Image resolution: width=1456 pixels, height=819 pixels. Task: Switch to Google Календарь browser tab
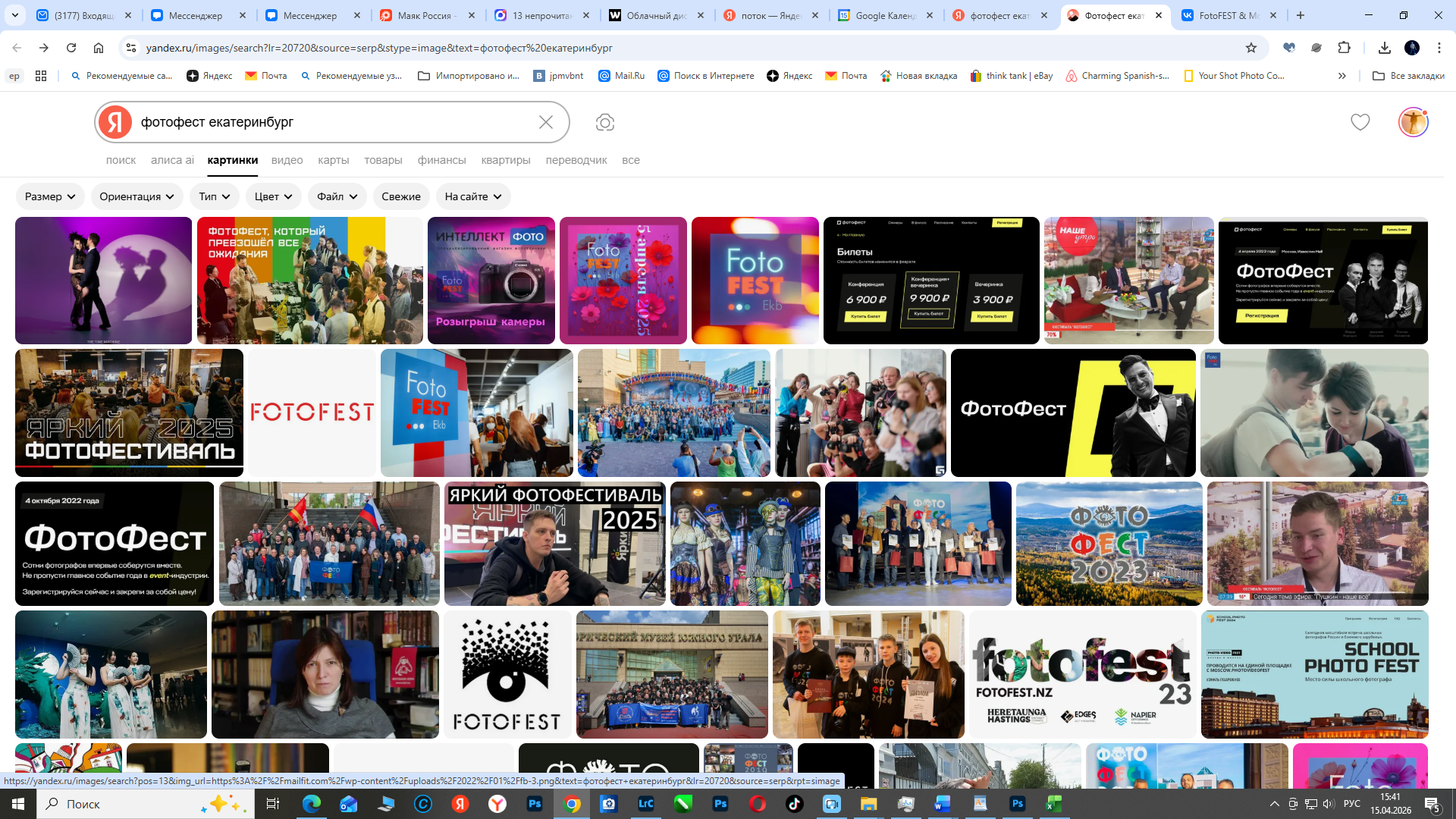(886, 15)
